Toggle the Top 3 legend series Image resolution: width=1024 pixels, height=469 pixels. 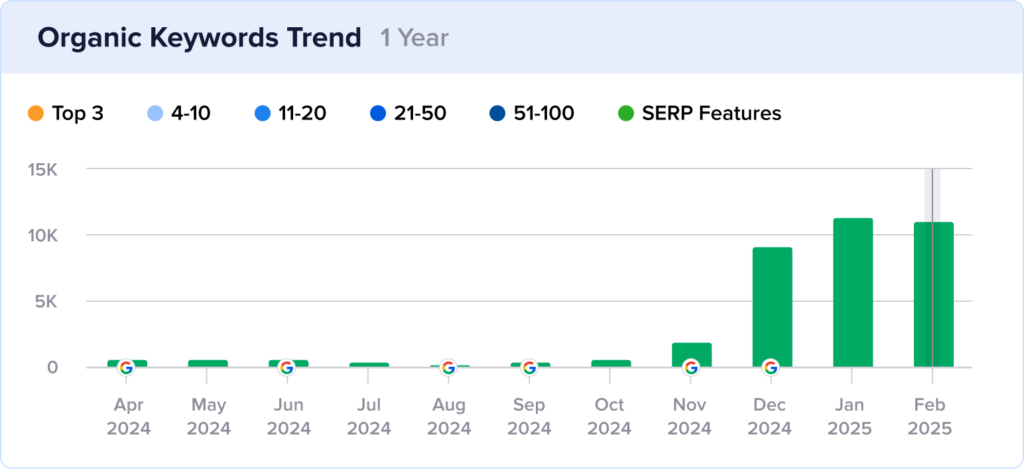pos(65,114)
